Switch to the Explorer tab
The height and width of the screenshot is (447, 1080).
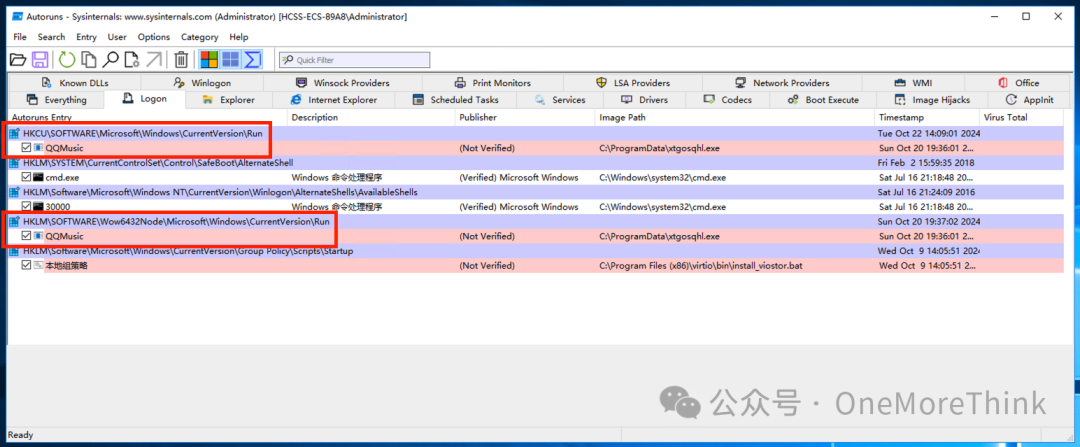(x=229, y=100)
